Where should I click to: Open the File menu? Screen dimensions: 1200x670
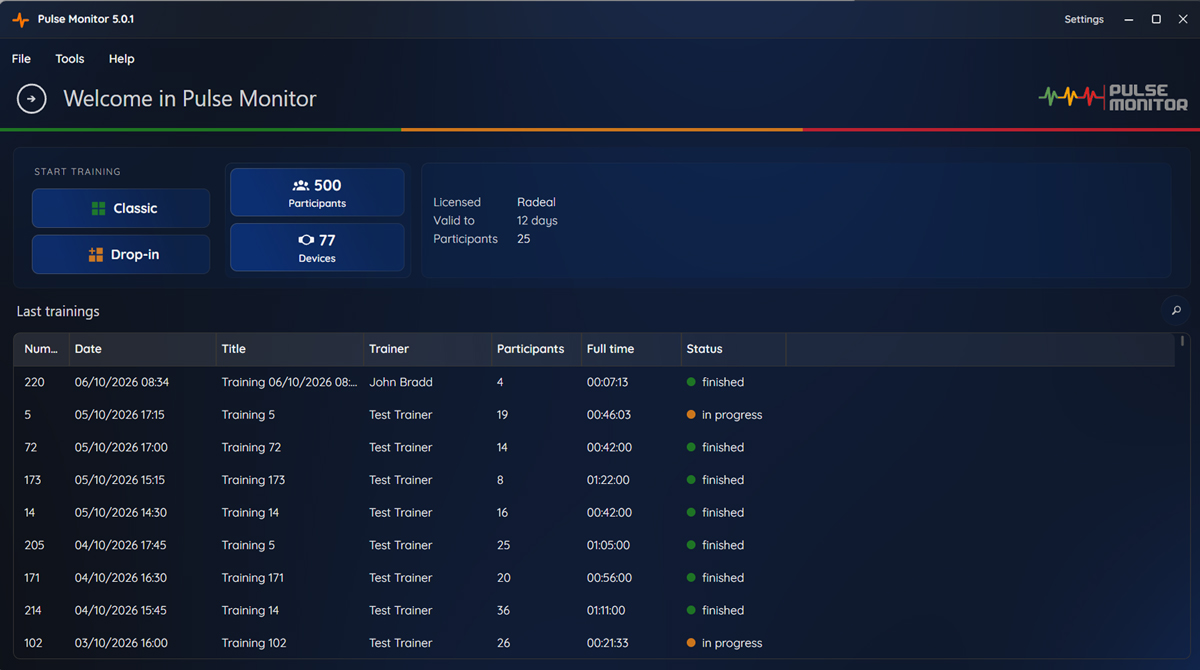pos(21,59)
